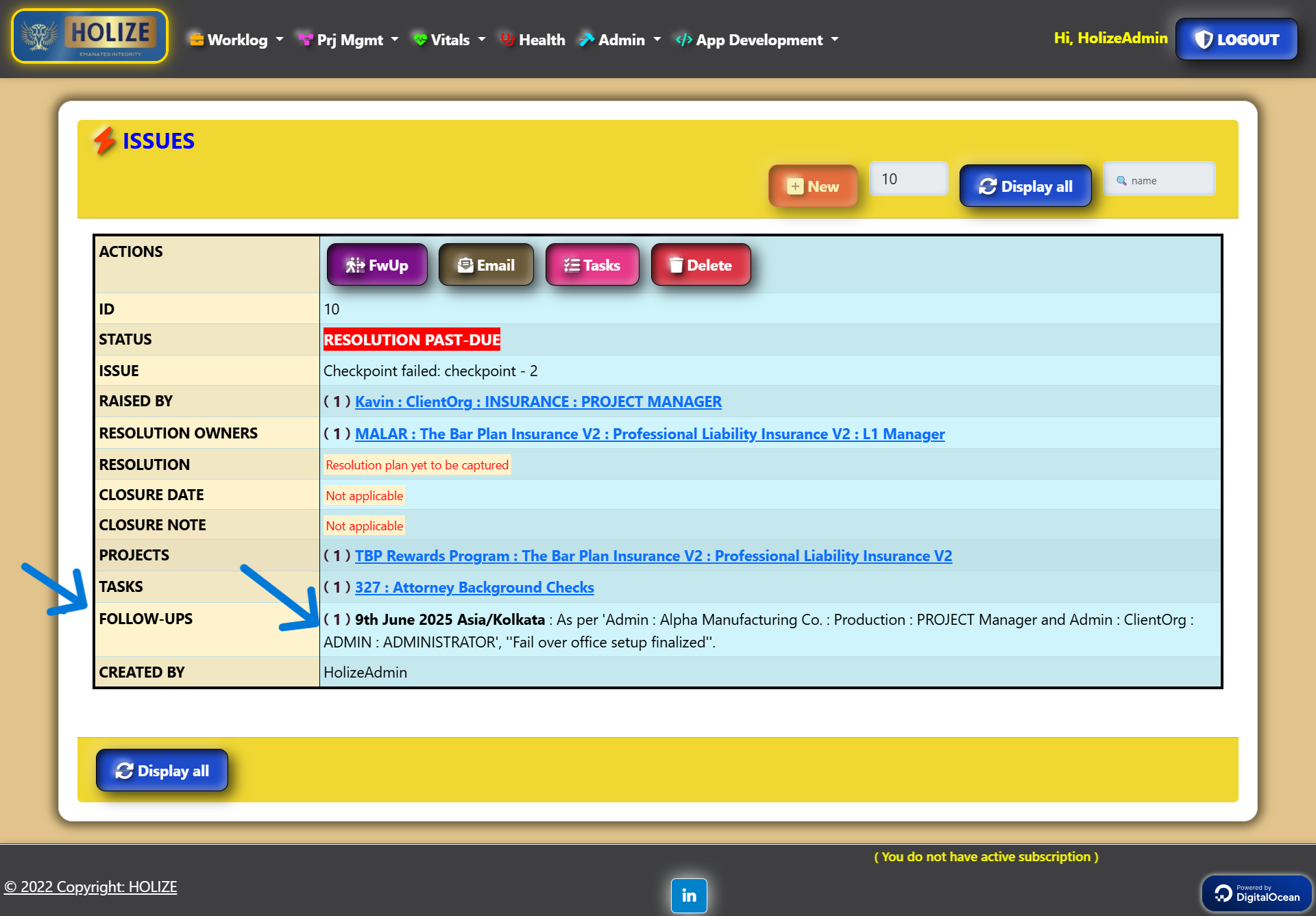Click the bottom Display all button
1316x916 pixels.
pos(162,771)
